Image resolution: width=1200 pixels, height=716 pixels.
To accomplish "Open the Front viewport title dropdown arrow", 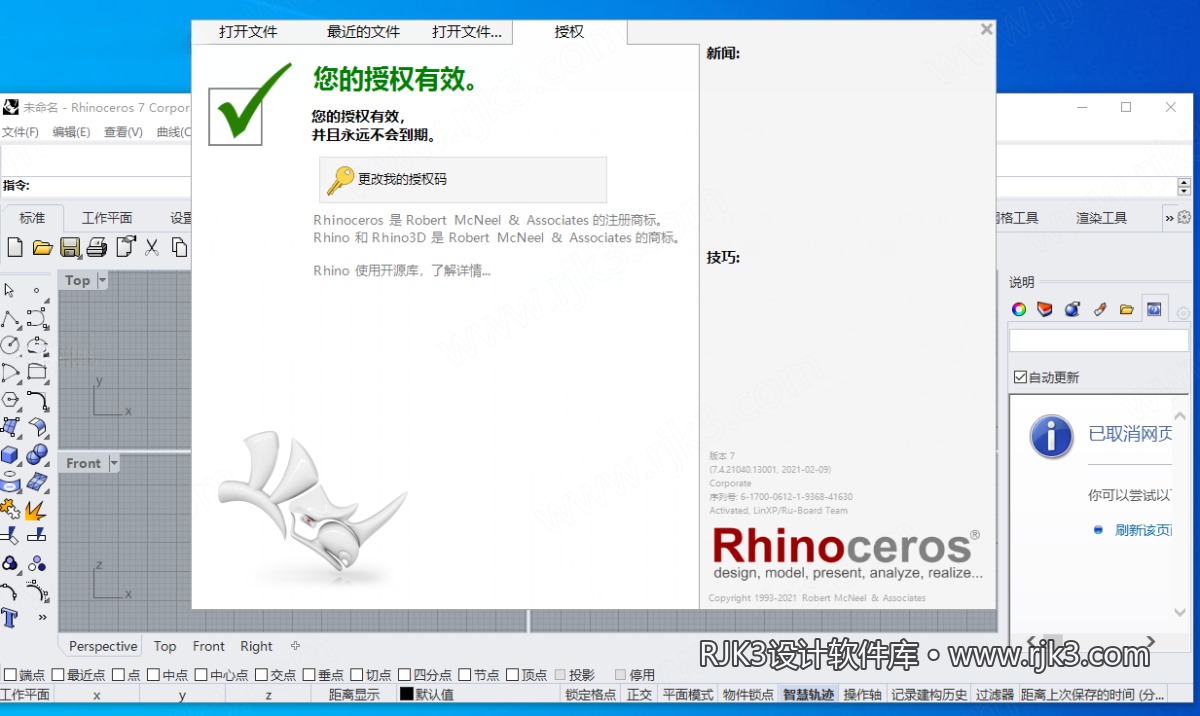I will click(x=114, y=463).
